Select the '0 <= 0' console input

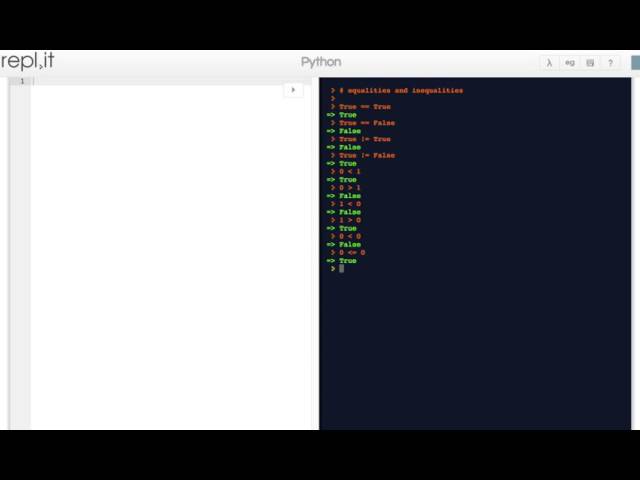[x=352, y=253]
